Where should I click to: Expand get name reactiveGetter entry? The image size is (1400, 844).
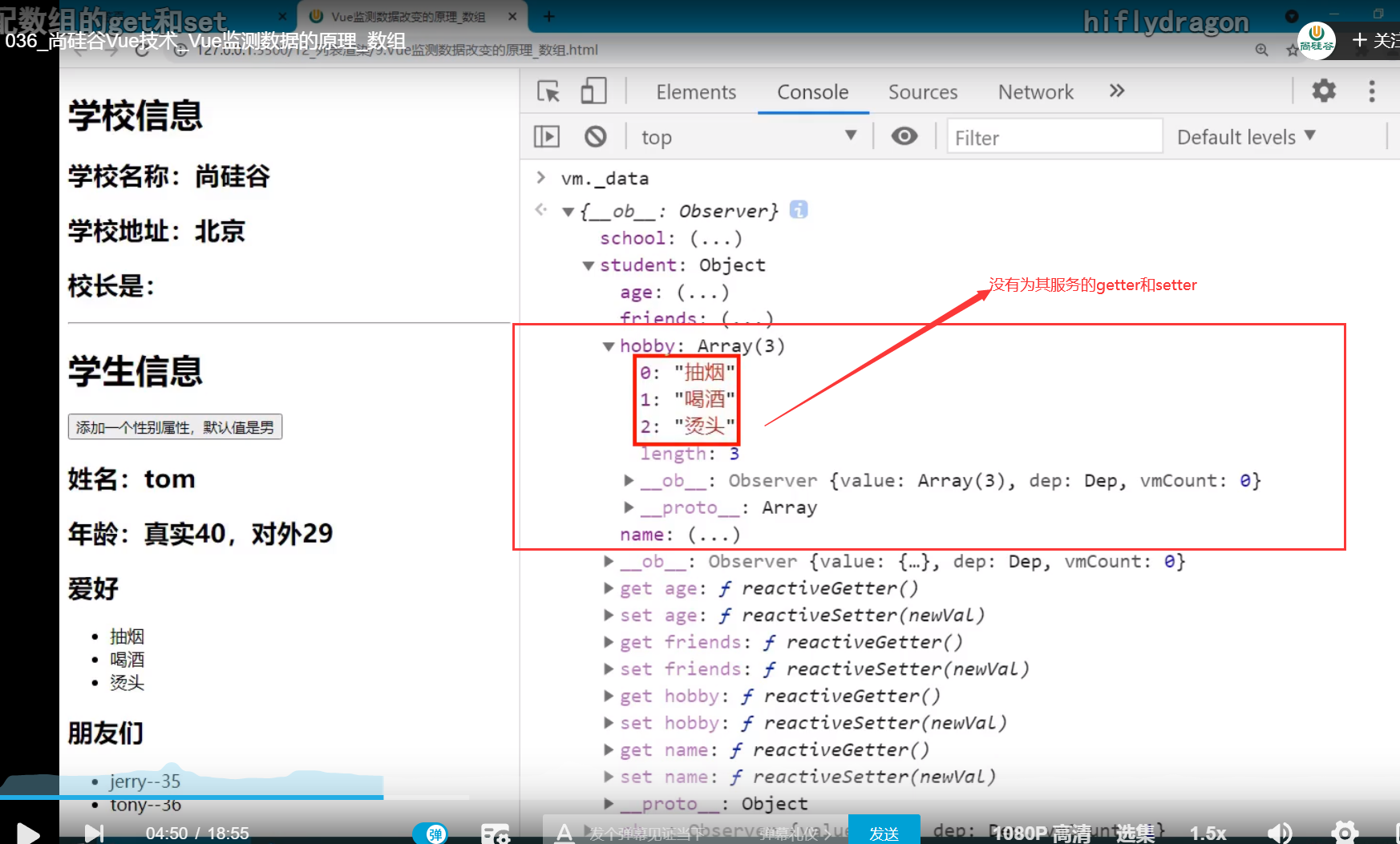tap(609, 749)
